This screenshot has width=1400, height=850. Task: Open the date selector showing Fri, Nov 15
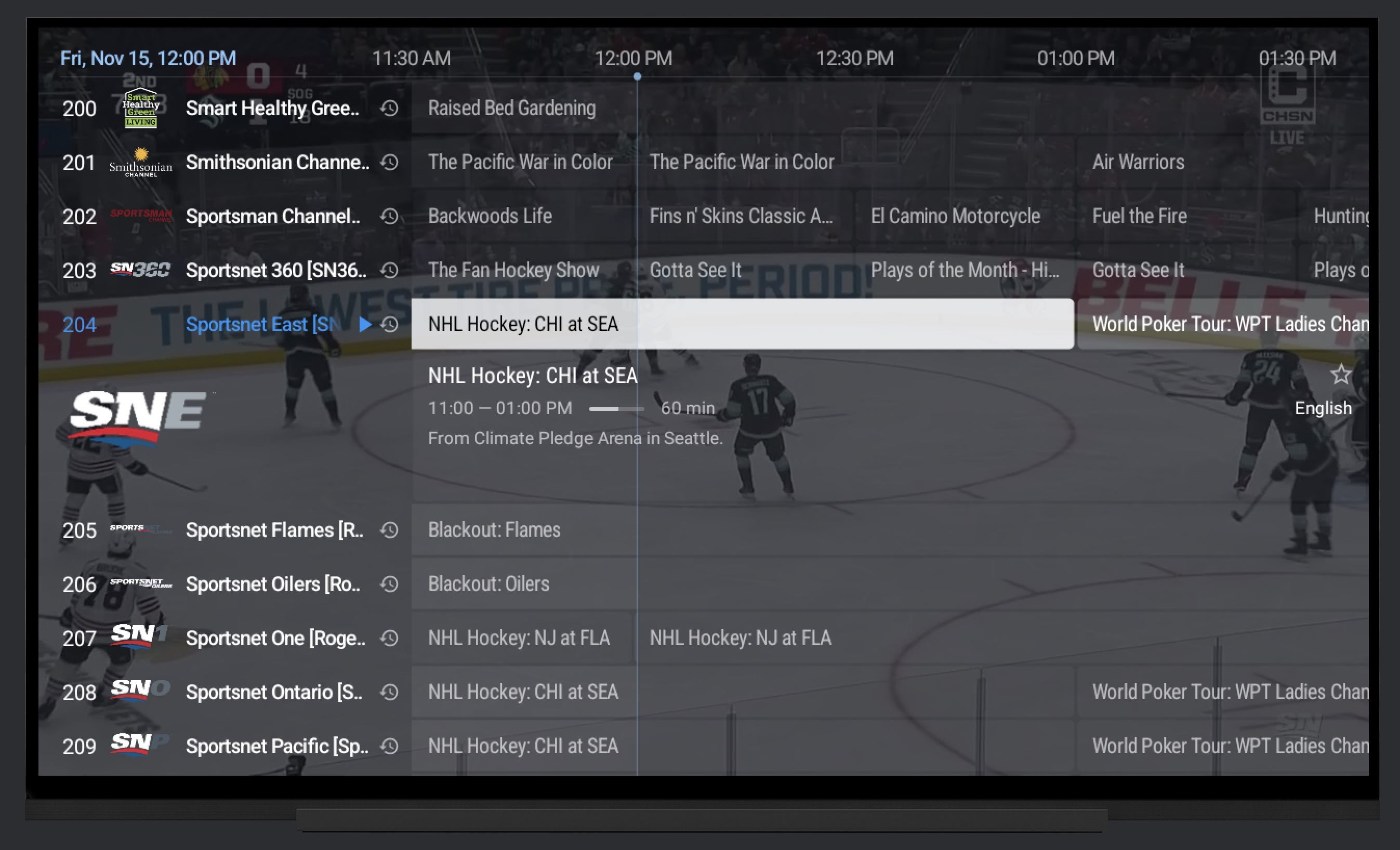[146, 57]
